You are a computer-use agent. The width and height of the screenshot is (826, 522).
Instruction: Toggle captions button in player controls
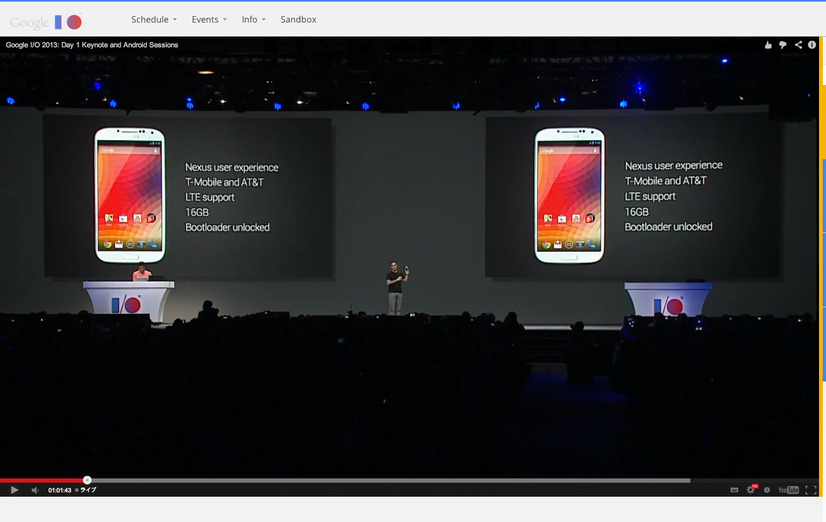[734, 490]
